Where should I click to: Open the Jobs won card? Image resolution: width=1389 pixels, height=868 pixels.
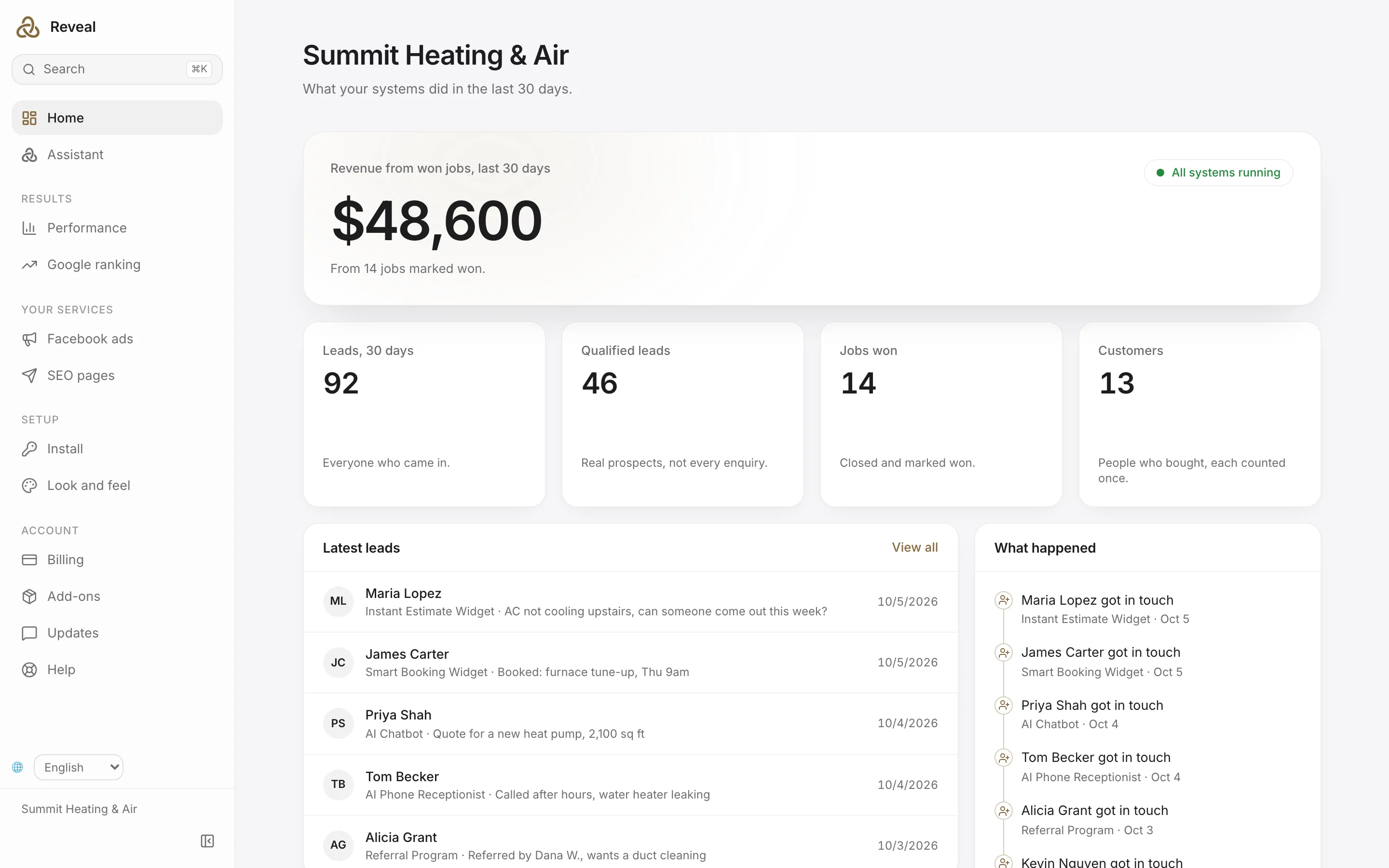[941, 415]
